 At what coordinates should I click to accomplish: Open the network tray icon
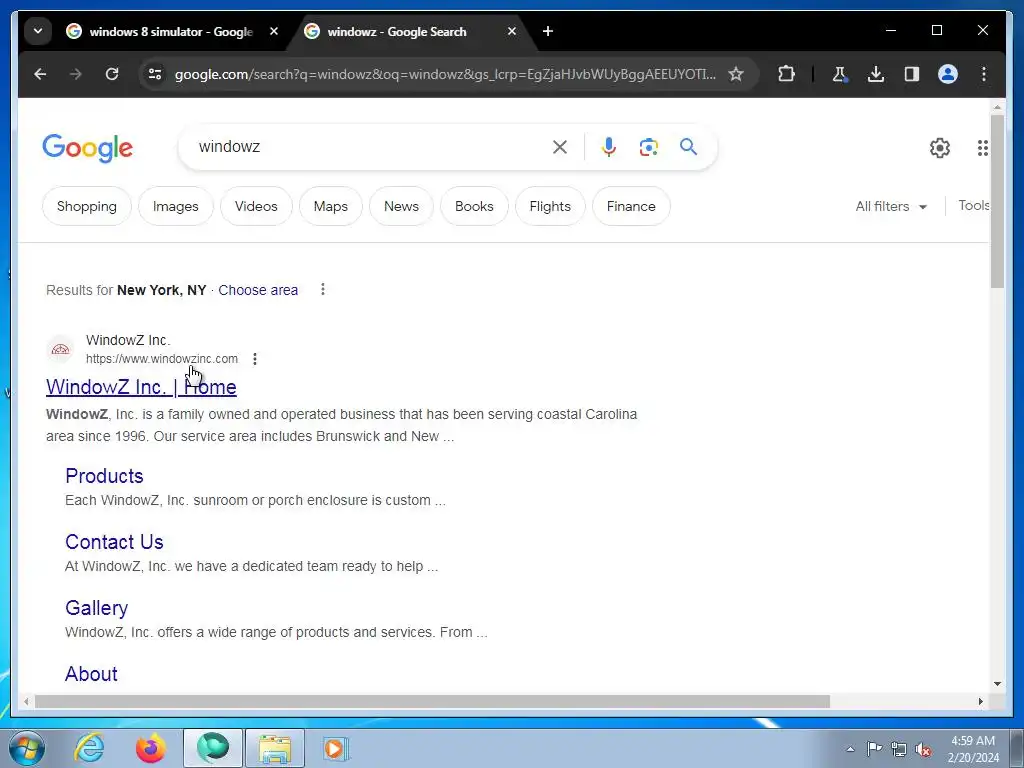point(899,749)
